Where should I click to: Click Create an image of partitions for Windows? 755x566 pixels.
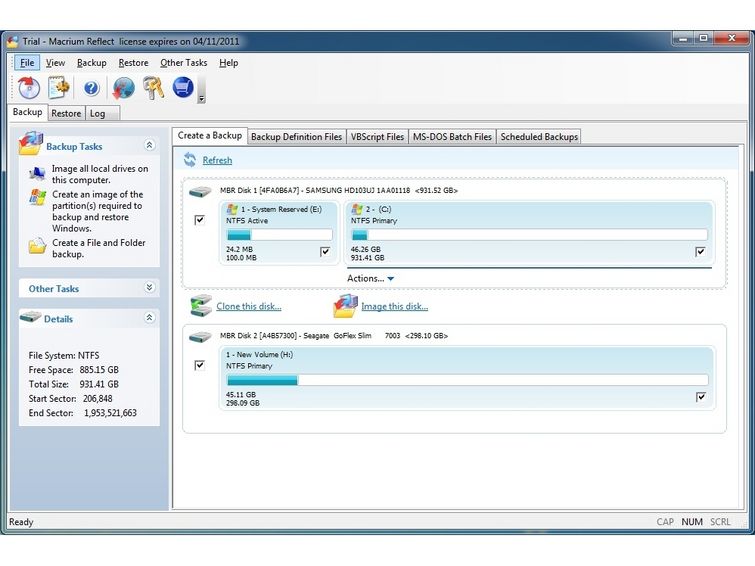tap(98, 211)
